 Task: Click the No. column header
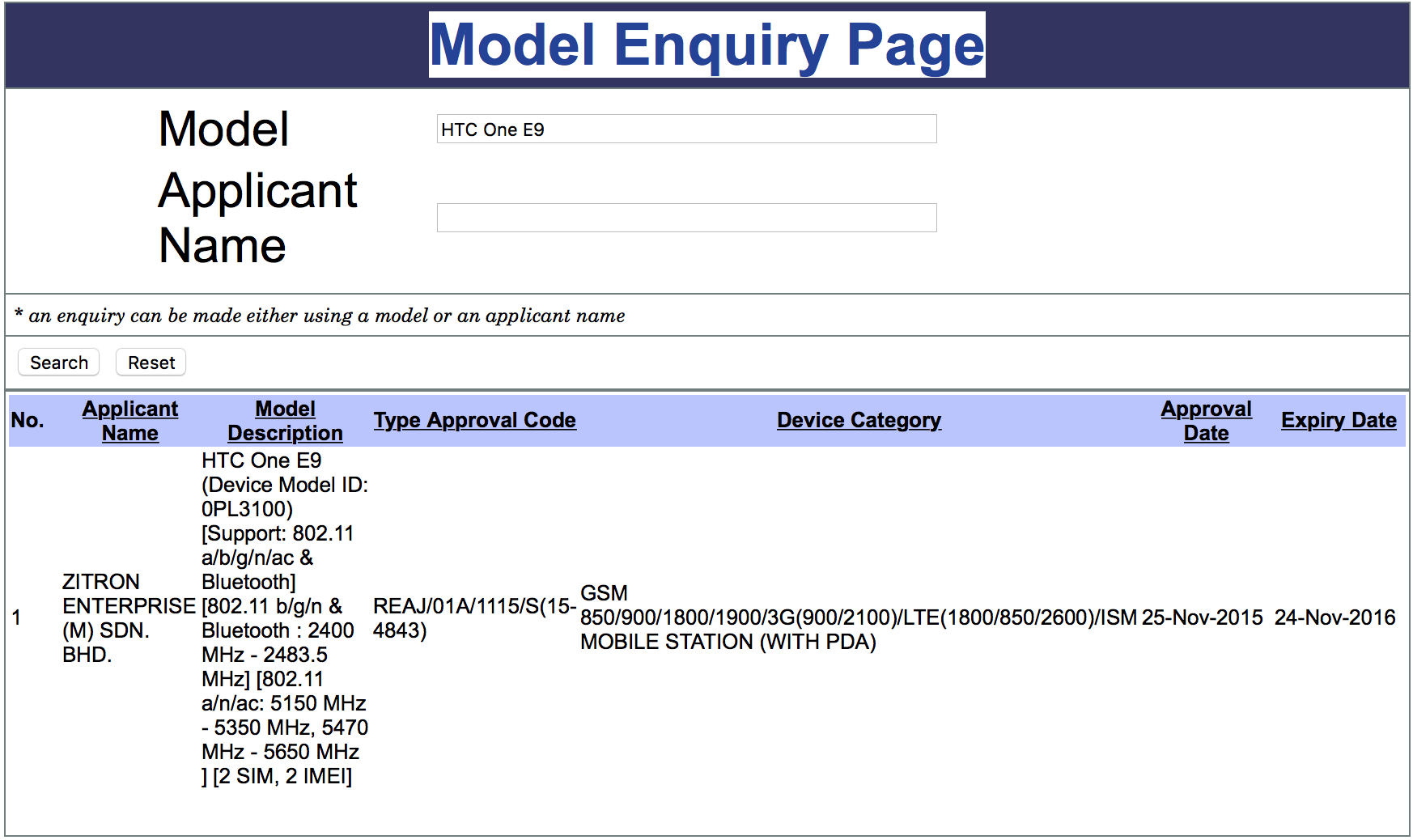(28, 420)
